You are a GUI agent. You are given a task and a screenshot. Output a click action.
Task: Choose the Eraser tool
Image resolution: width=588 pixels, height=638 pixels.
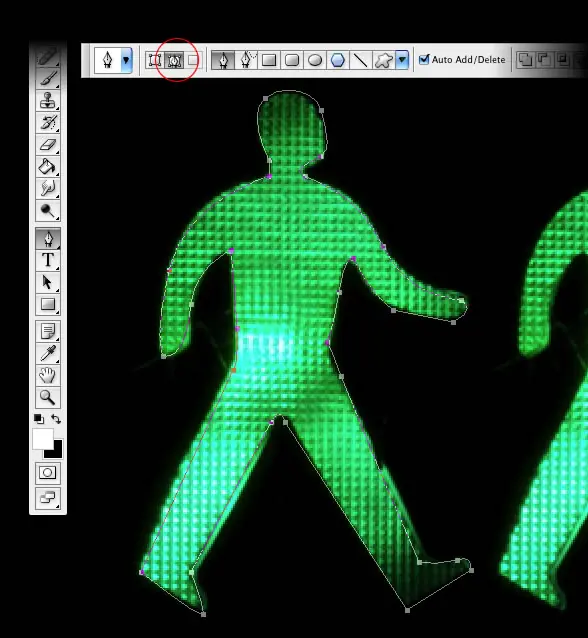pyautogui.click(x=48, y=144)
